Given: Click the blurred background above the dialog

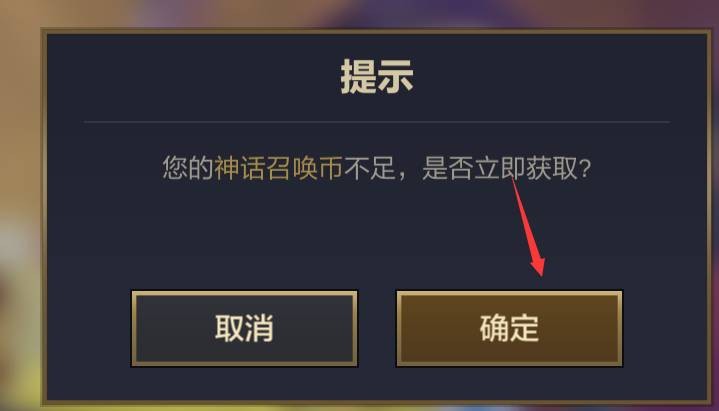Looking at the screenshot, I should (x=367, y=13).
